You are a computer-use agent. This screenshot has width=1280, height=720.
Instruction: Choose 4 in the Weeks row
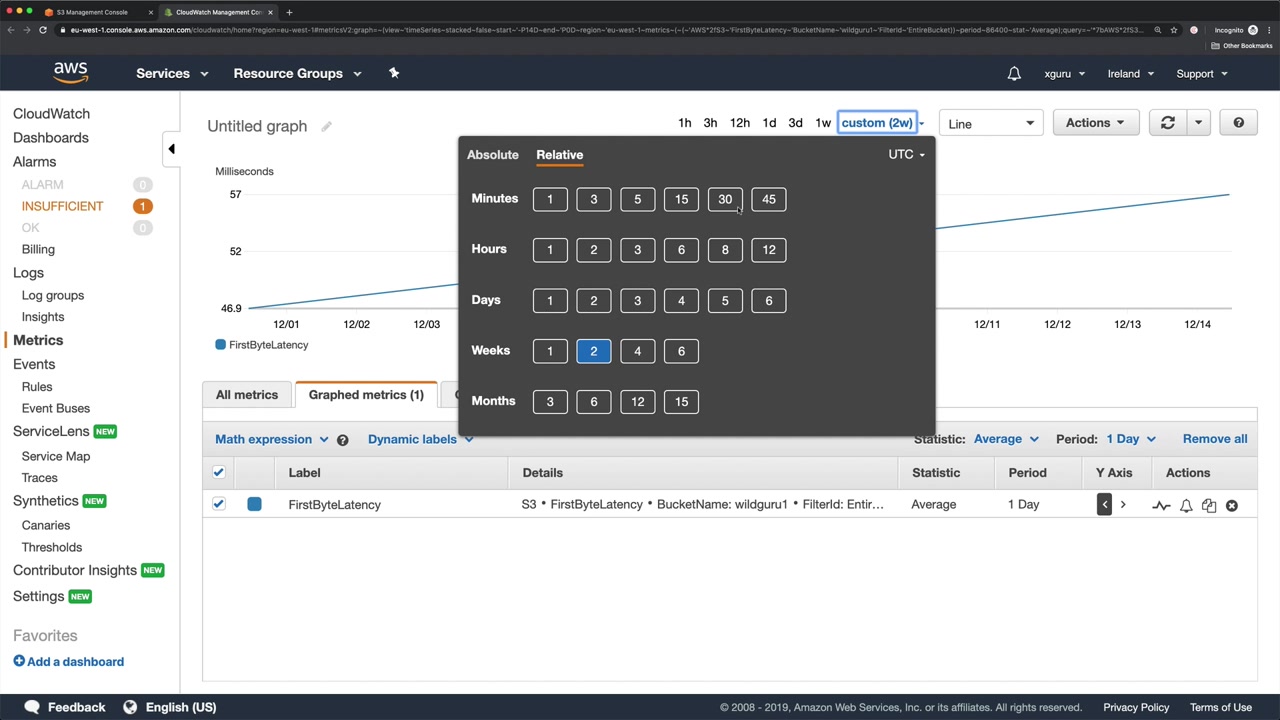(637, 351)
